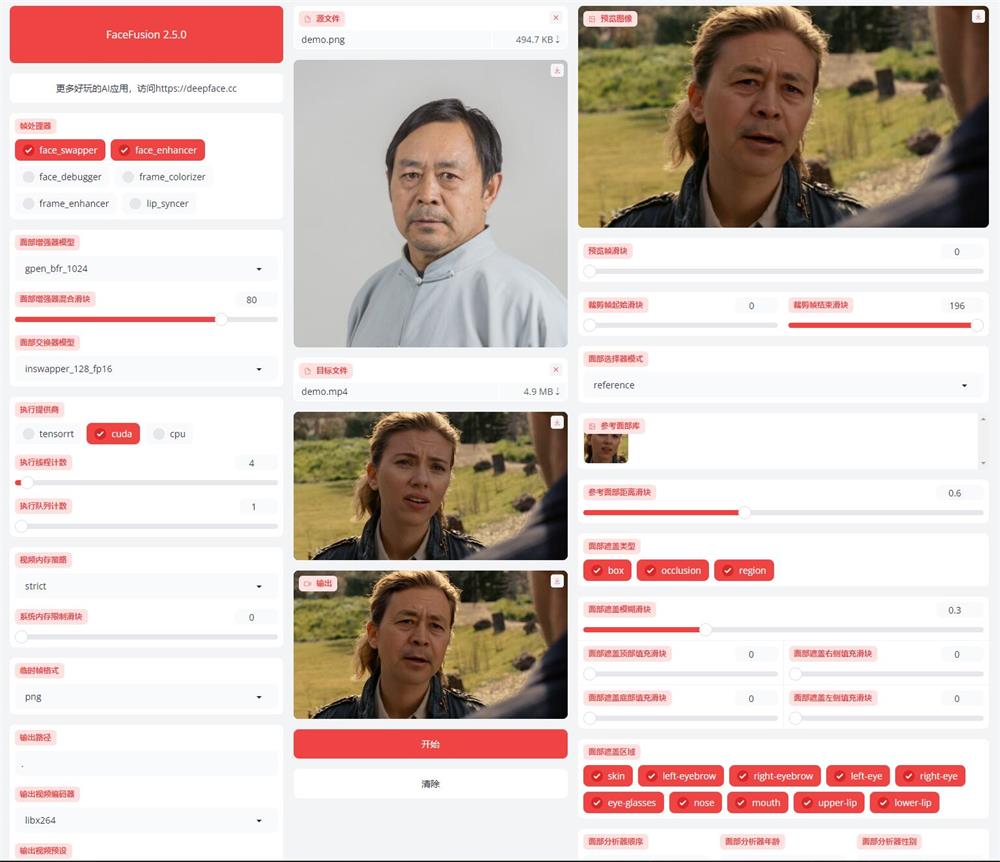
Task: Click the red 开始 start button
Action: [430, 744]
